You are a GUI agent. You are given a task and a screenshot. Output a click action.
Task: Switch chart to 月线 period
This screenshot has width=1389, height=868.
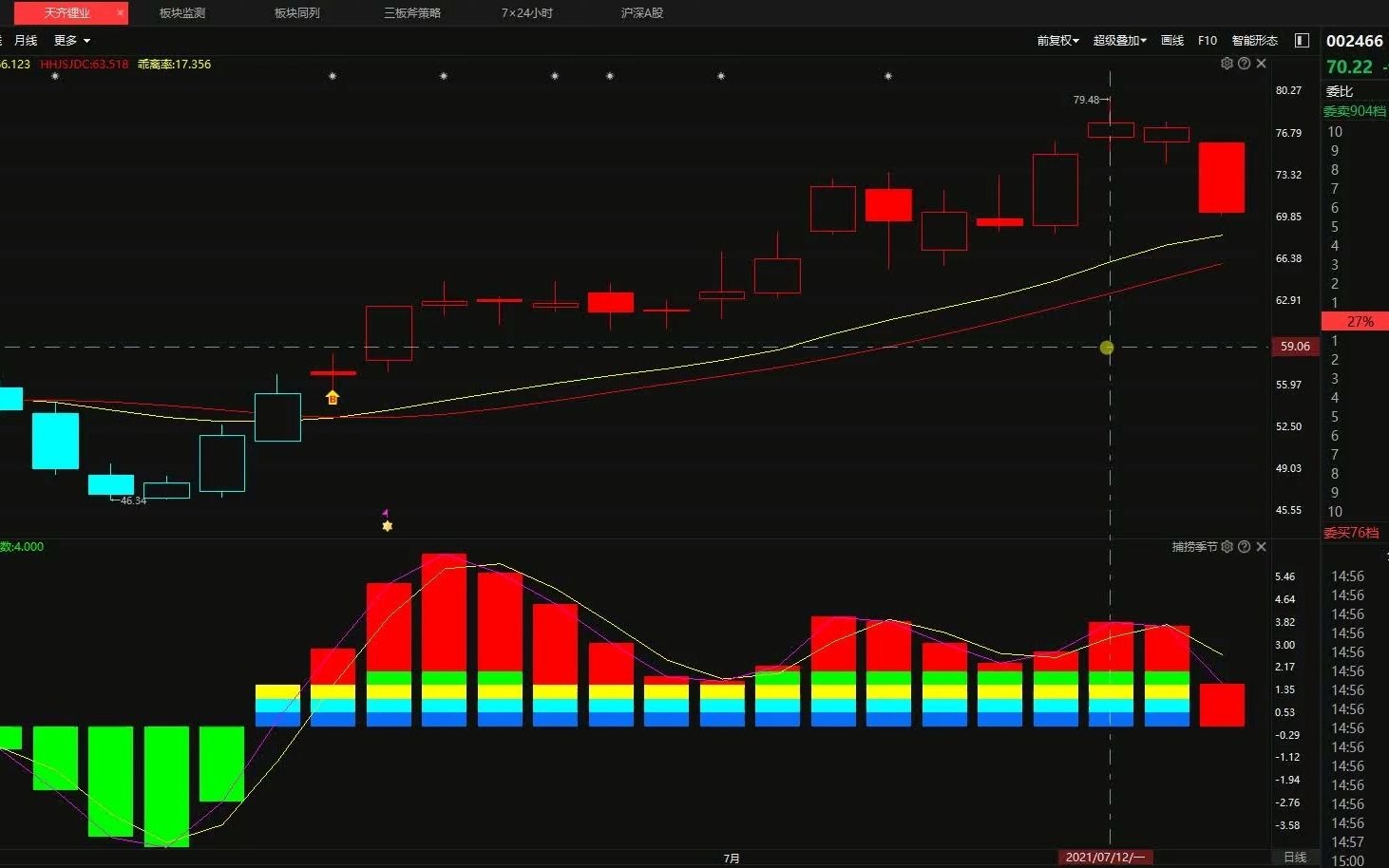26,41
